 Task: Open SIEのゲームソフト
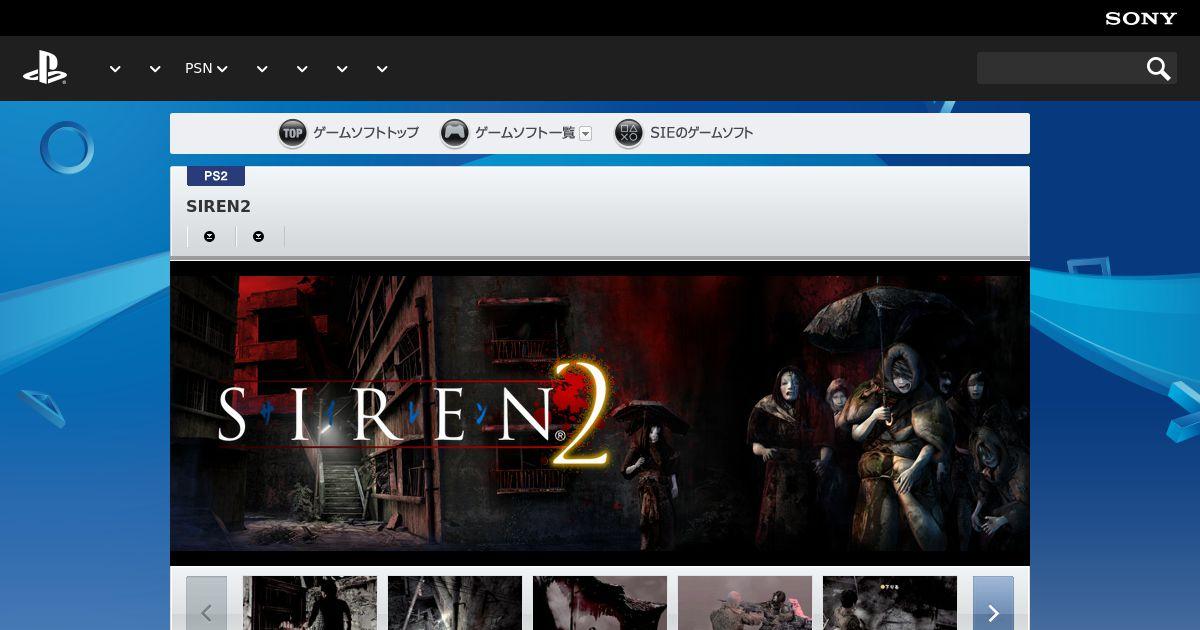coord(702,133)
